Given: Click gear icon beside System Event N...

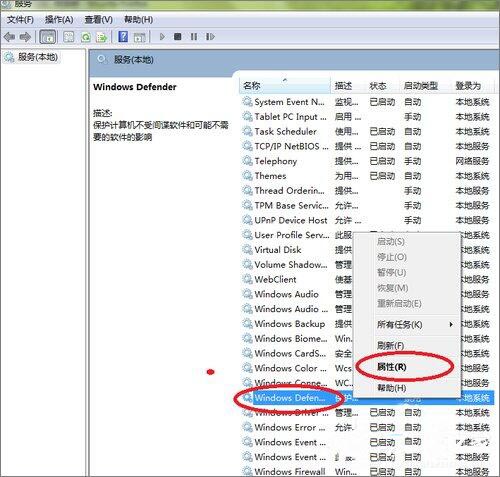Looking at the screenshot, I should (x=247, y=102).
